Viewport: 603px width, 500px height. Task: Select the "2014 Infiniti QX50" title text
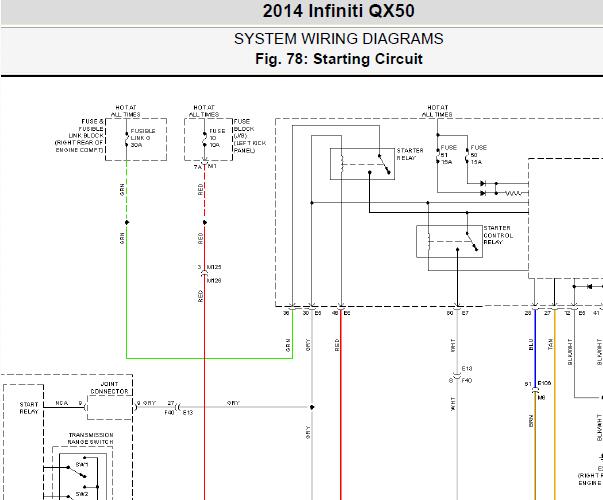[x=338, y=11]
